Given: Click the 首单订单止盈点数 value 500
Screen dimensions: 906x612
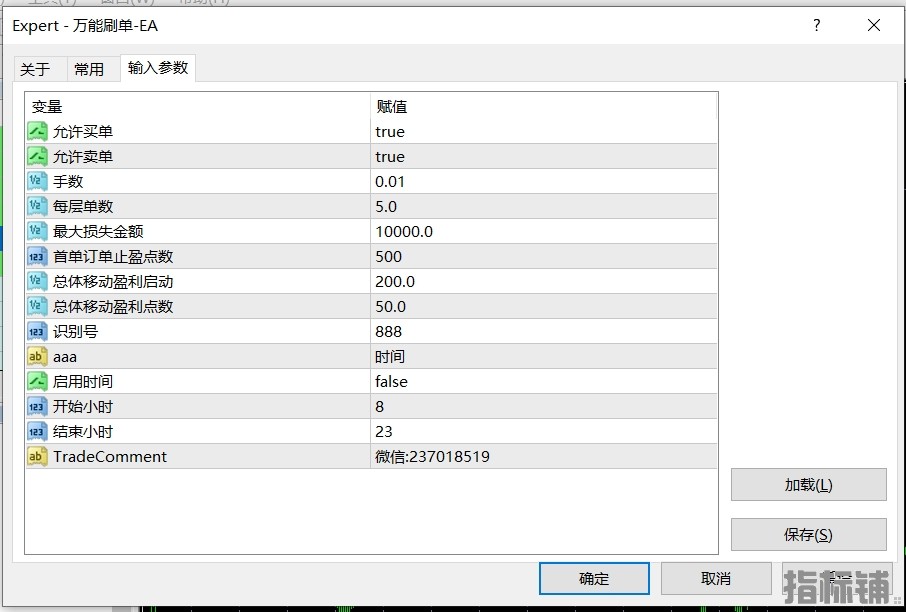Looking at the screenshot, I should point(388,257).
